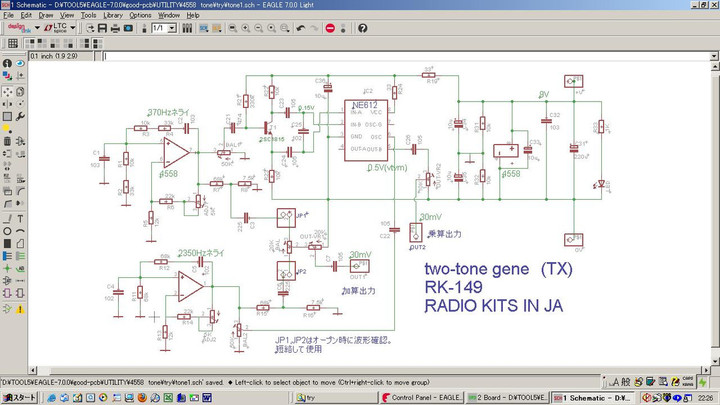The height and width of the screenshot is (405, 720).
Task: Click the Save floppy disk icon
Action: coord(100,28)
